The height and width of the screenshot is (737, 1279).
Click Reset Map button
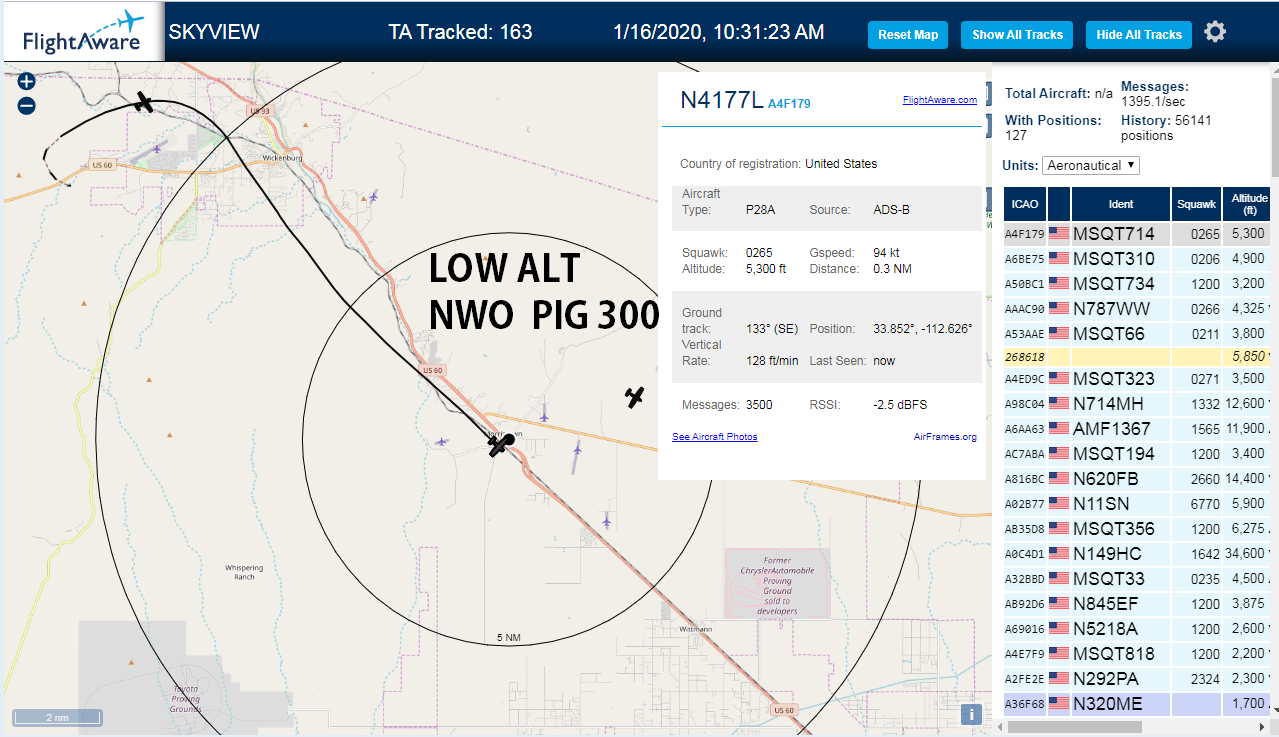[908, 35]
